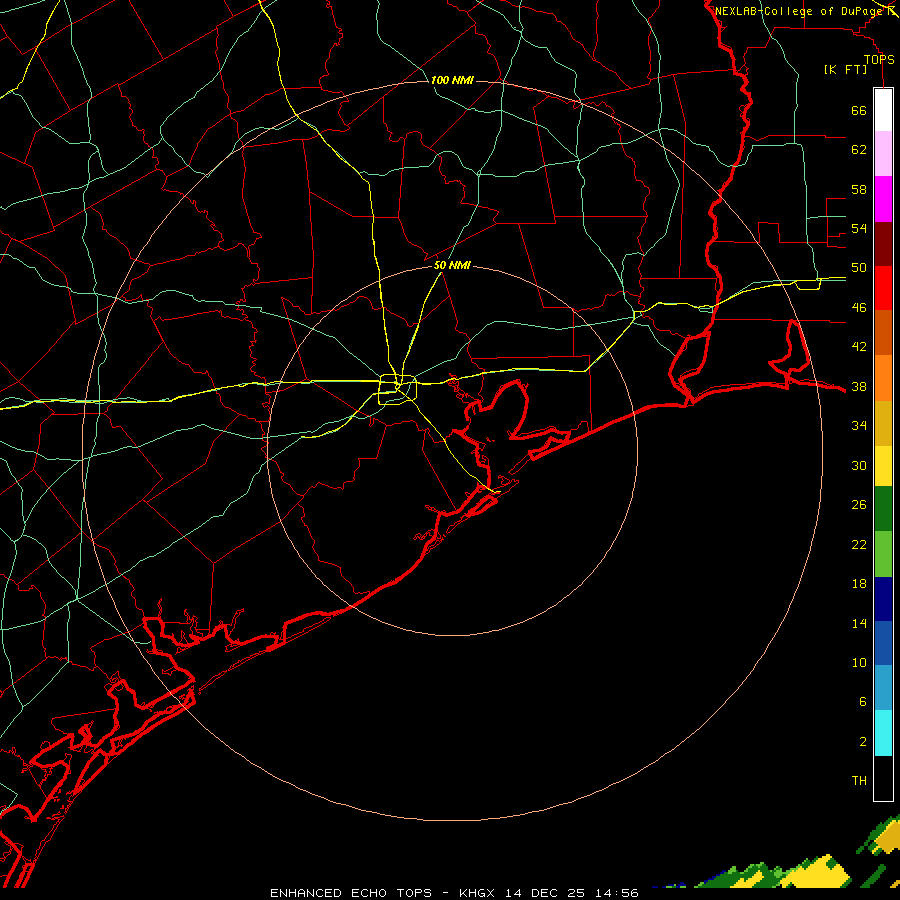
Task: Click the 58 value on the legend
Action: [x=859, y=189]
